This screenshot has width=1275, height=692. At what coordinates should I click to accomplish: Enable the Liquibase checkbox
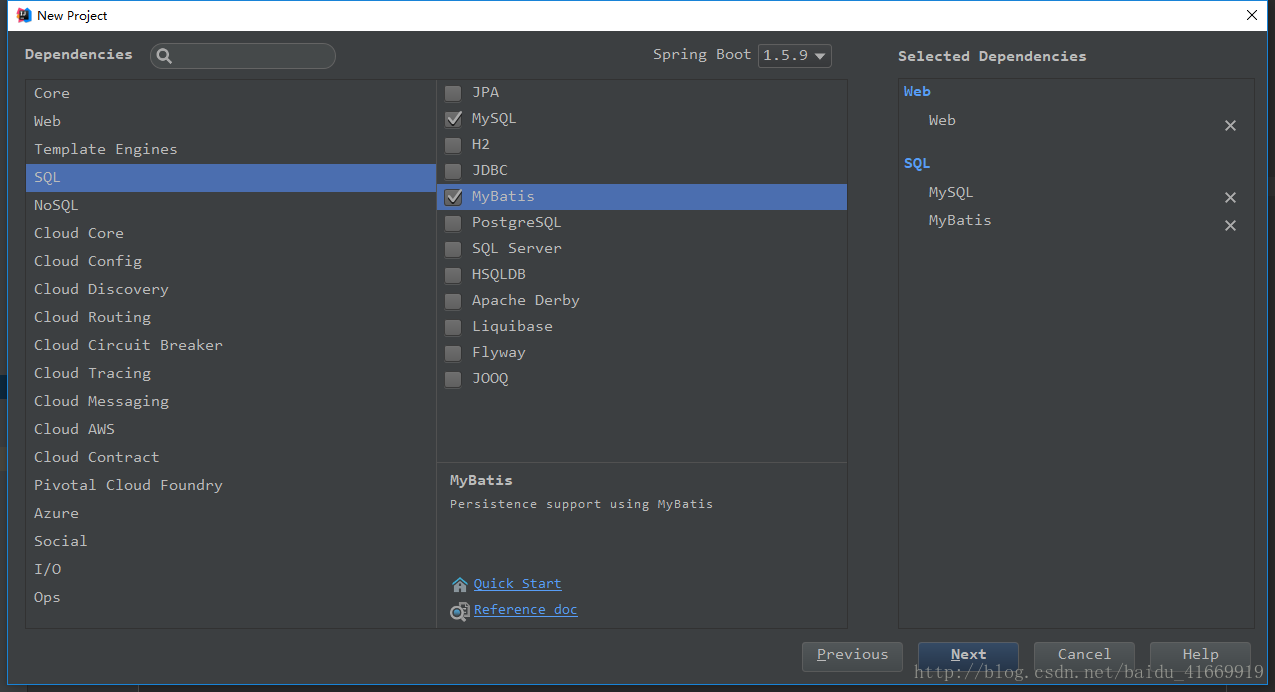point(453,327)
